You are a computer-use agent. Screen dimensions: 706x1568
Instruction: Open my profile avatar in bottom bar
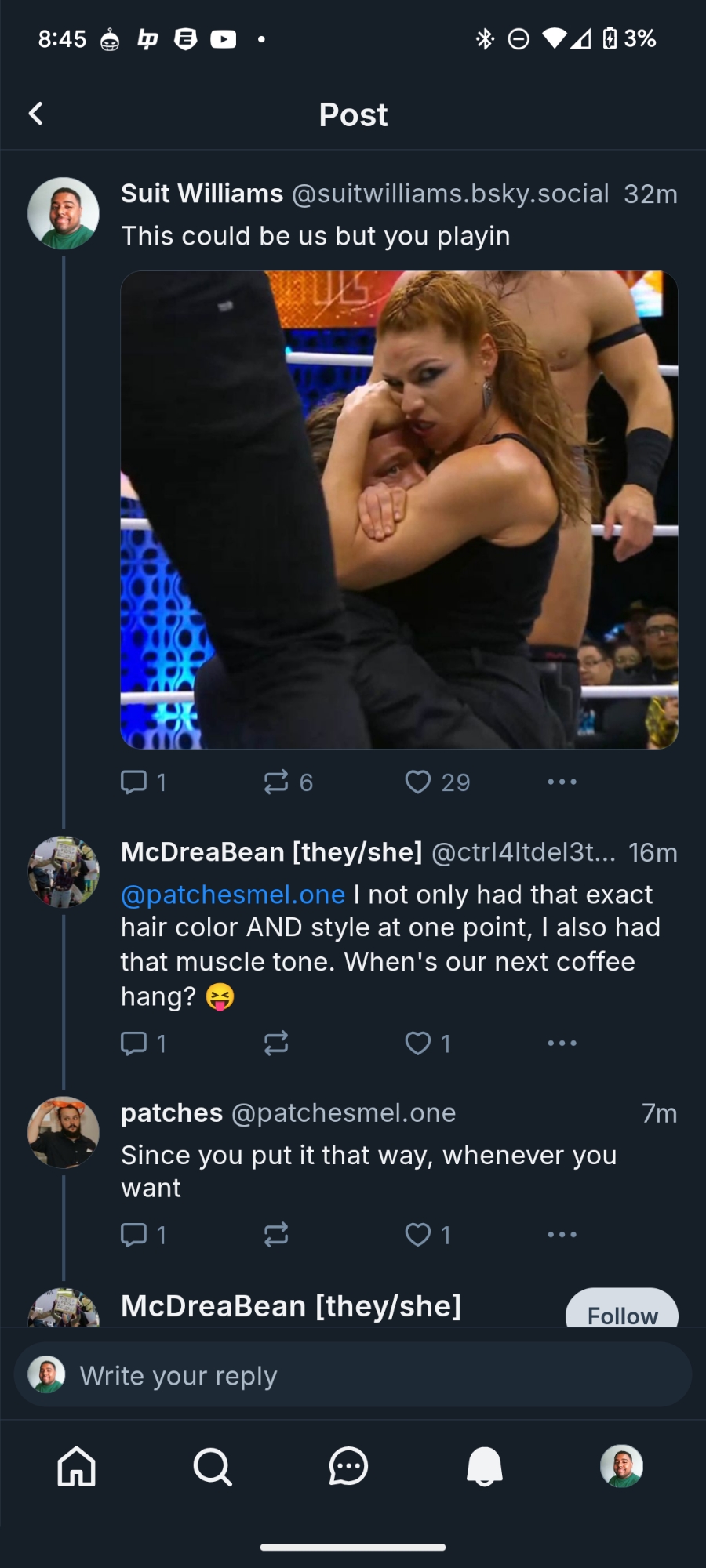pos(621,1466)
